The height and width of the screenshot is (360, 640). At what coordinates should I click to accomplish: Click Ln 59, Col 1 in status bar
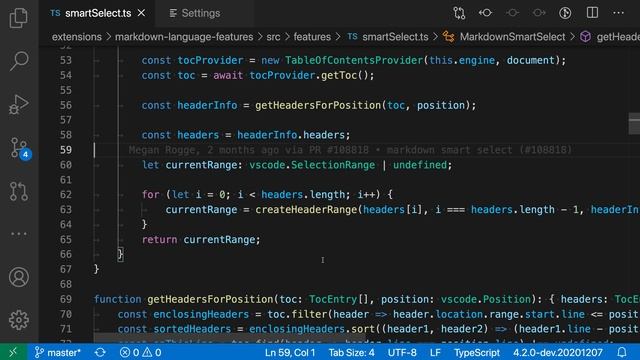coord(290,352)
